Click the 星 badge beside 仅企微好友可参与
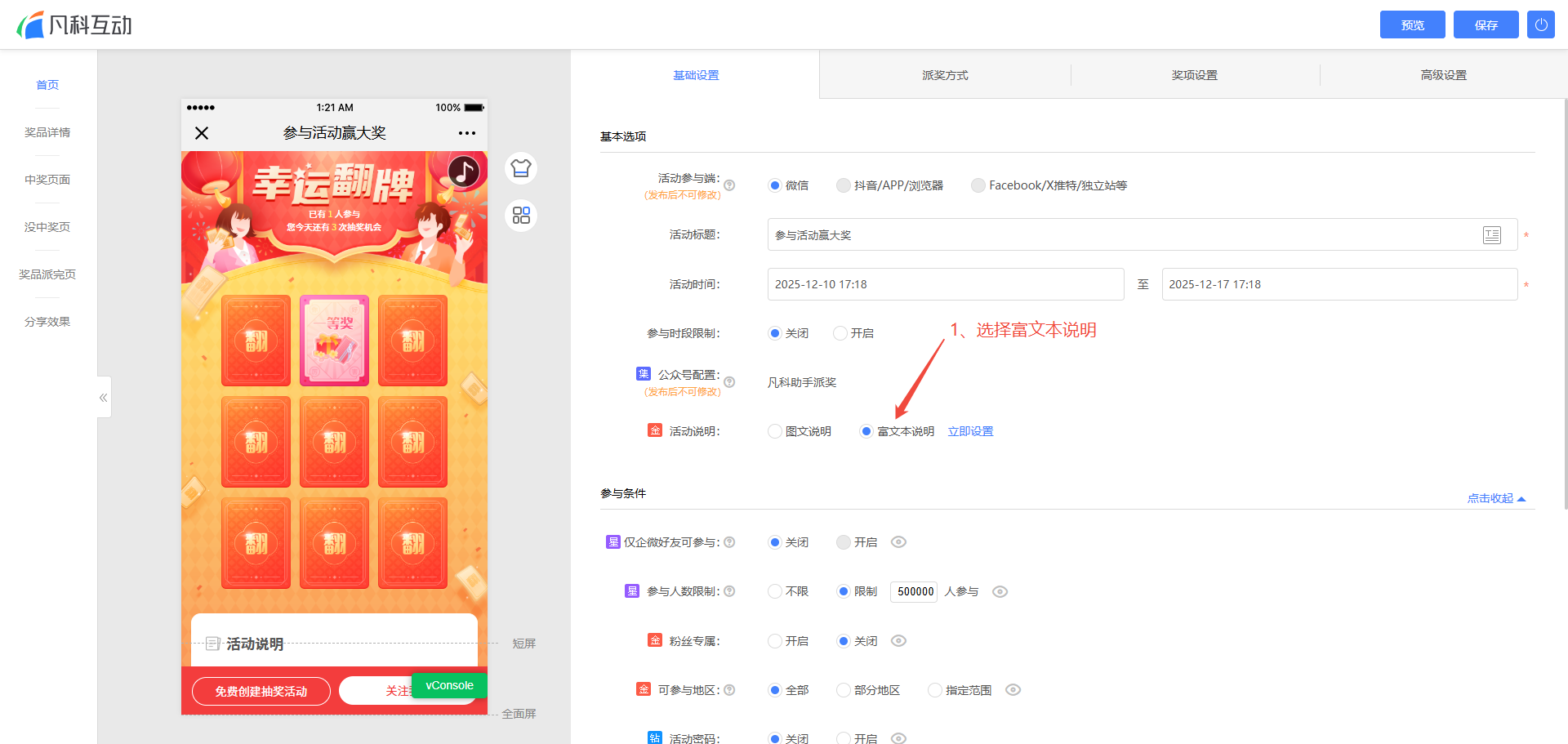Screen dimensions: 1568x744 613,541
